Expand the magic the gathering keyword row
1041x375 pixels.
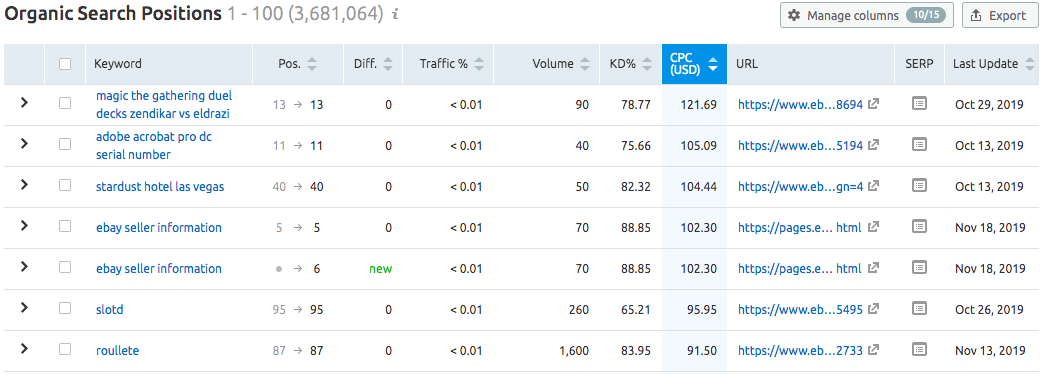coord(25,103)
